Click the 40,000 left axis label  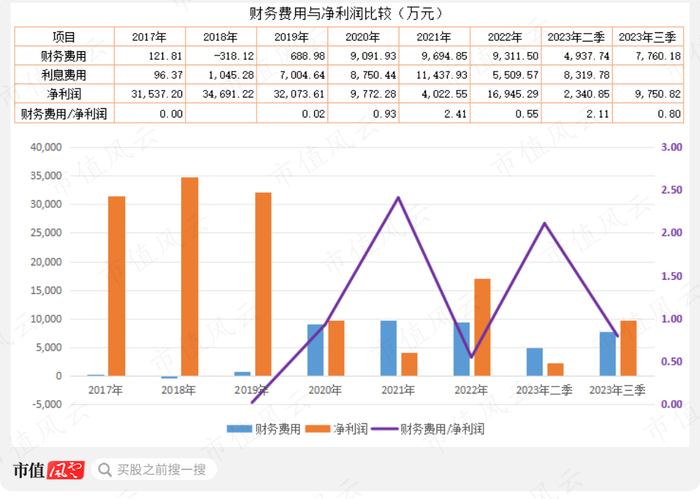(46, 147)
